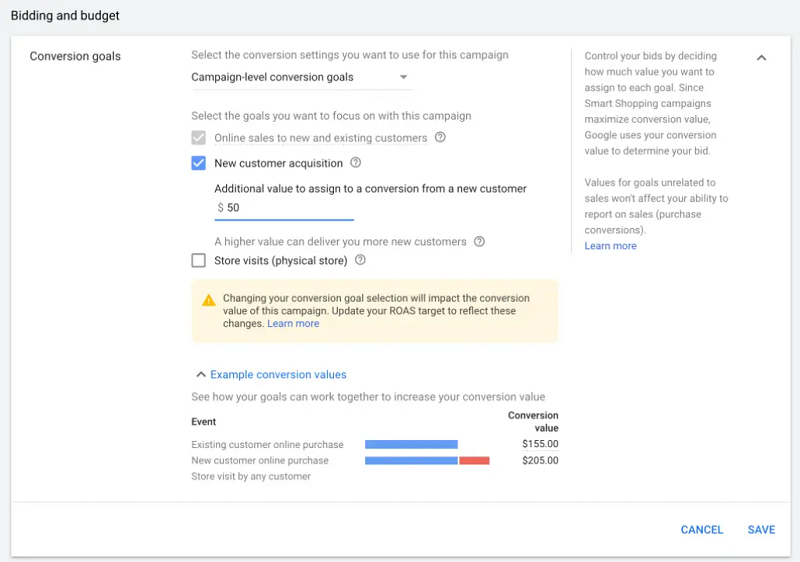800x562 pixels.
Task: Click help icon beside Store visits option
Action: [360, 261]
